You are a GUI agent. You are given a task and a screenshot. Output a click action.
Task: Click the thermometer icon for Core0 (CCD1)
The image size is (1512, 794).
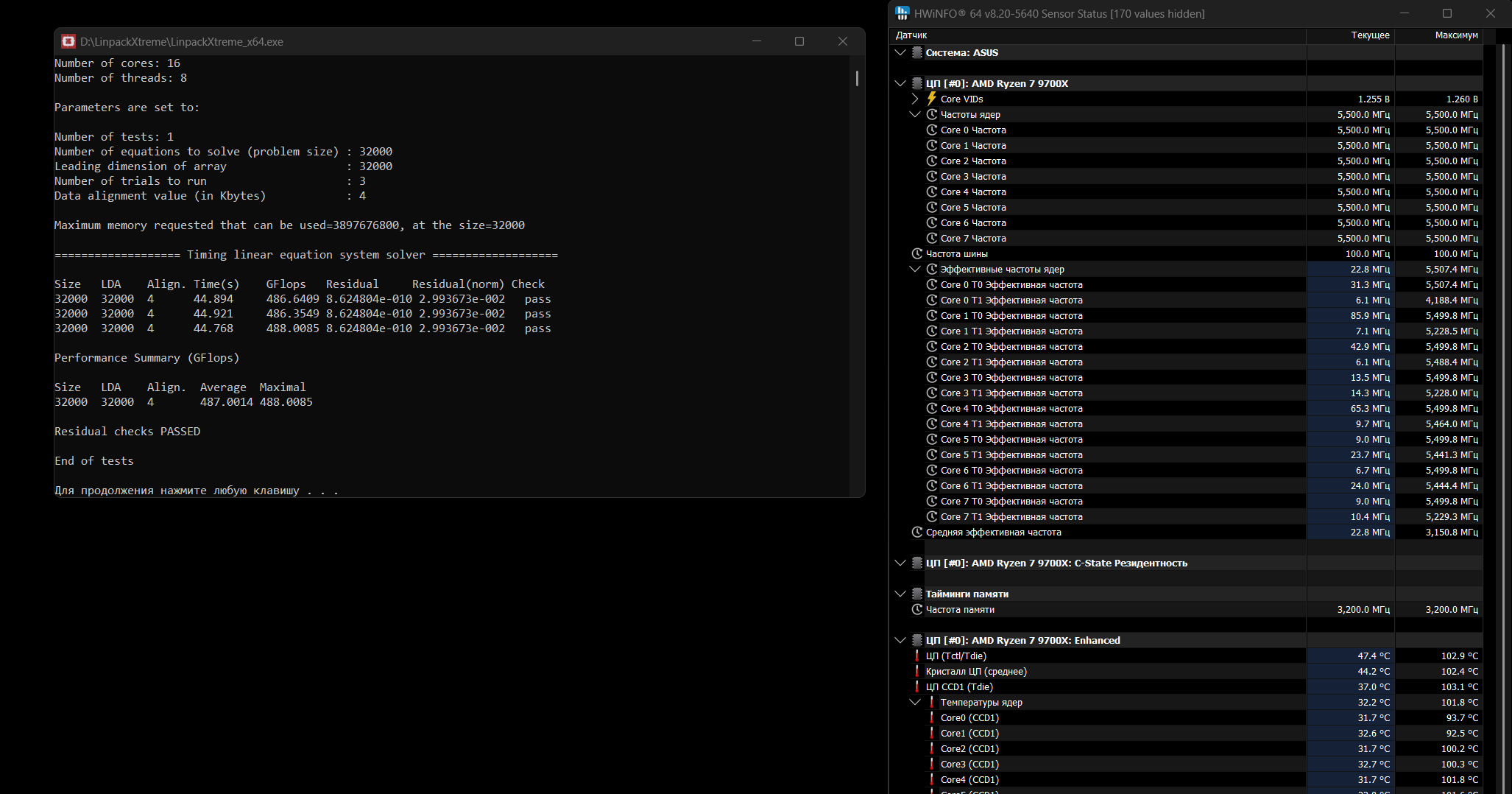(932, 717)
